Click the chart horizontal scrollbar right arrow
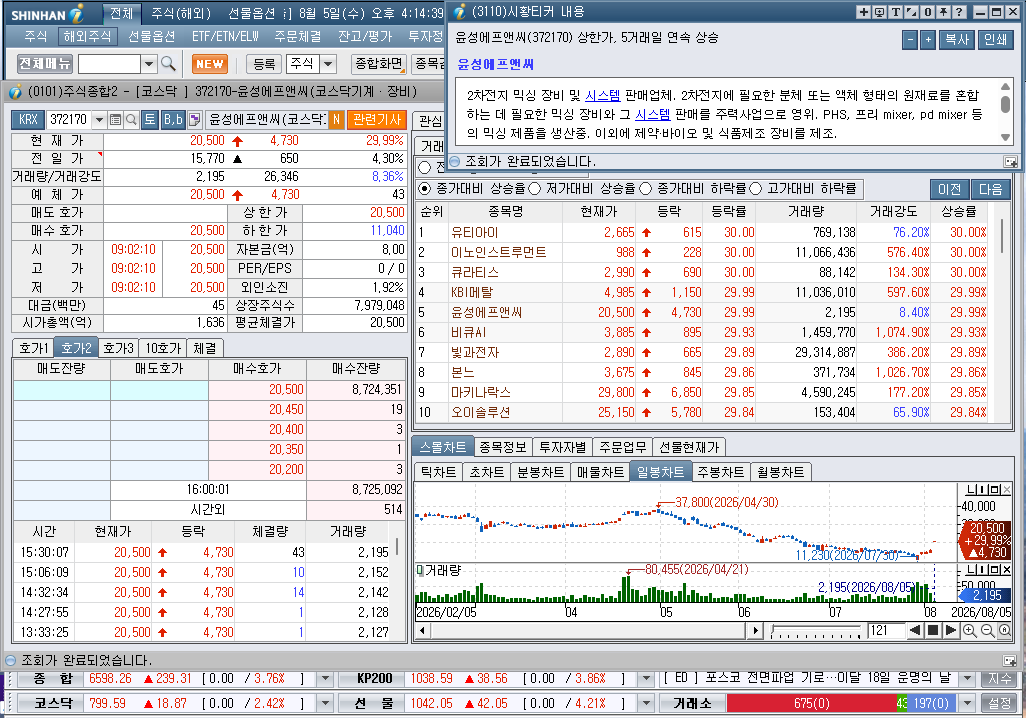The height and width of the screenshot is (718, 1026). [756, 630]
